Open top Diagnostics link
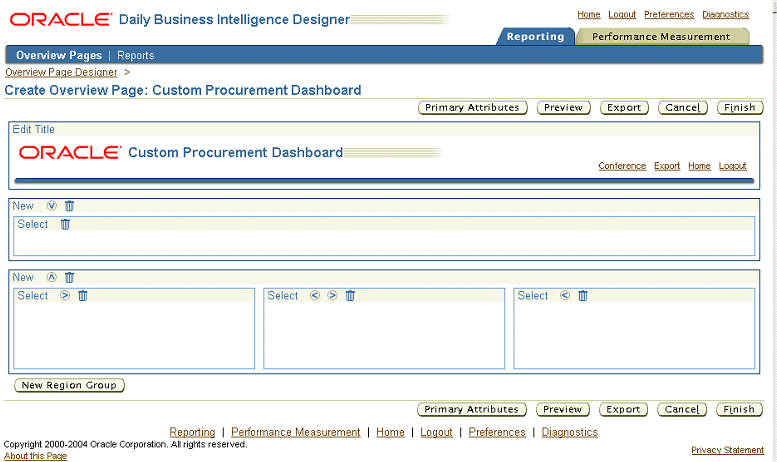This screenshot has width=777, height=462. point(725,14)
